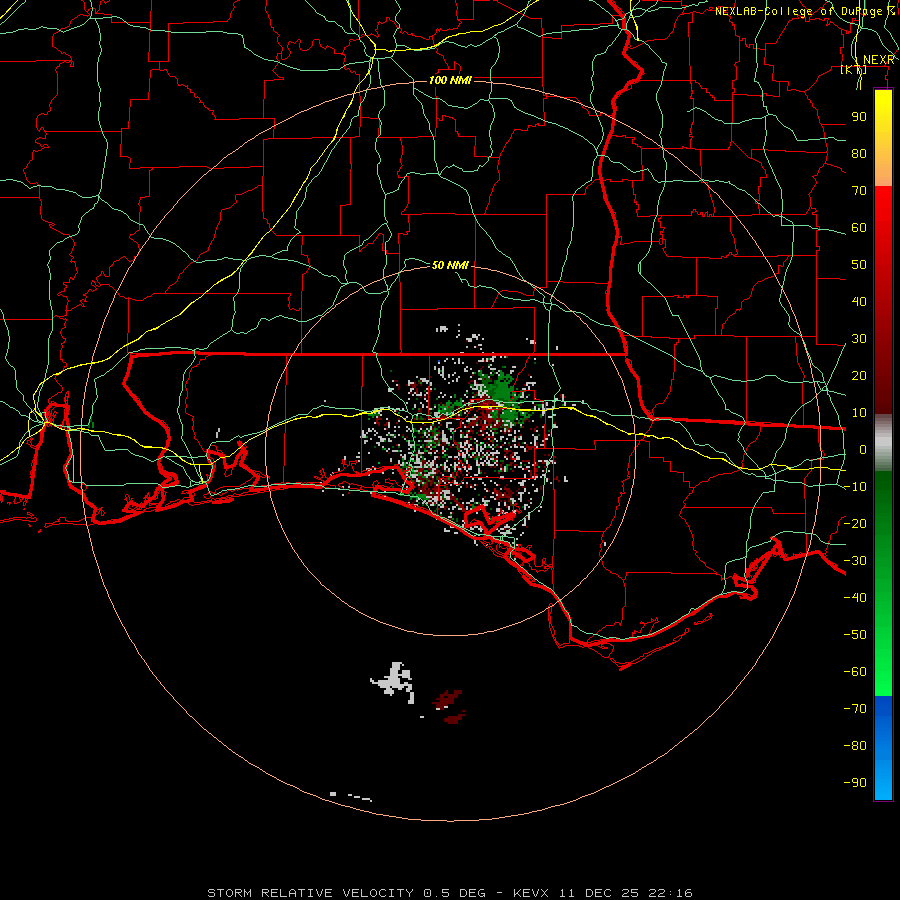Viewport: 900px width, 900px height.
Task: Click the Storm Relative Velocity caption at bottom
Action: (x=450, y=893)
